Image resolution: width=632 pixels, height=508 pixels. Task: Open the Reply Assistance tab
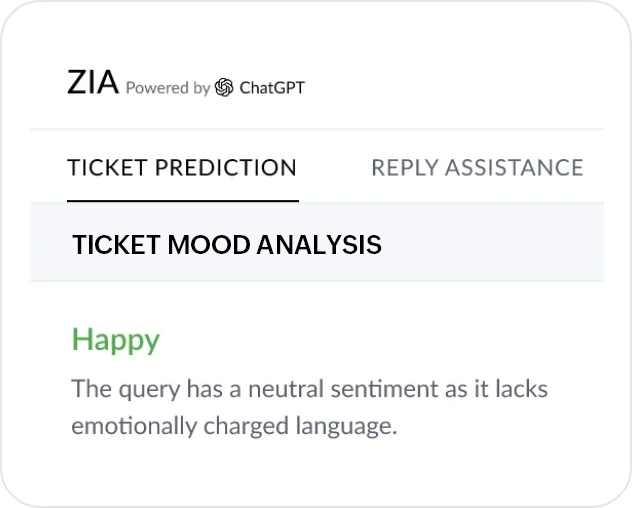point(477,167)
